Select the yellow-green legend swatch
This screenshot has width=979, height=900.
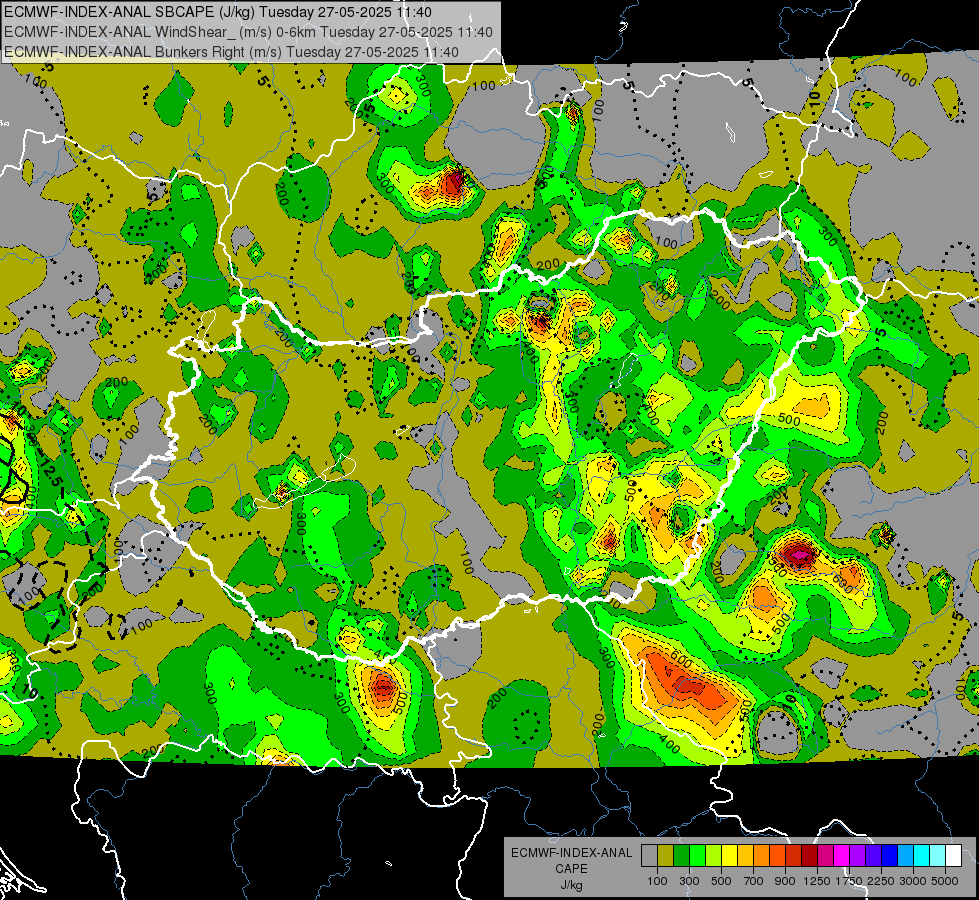[714, 856]
